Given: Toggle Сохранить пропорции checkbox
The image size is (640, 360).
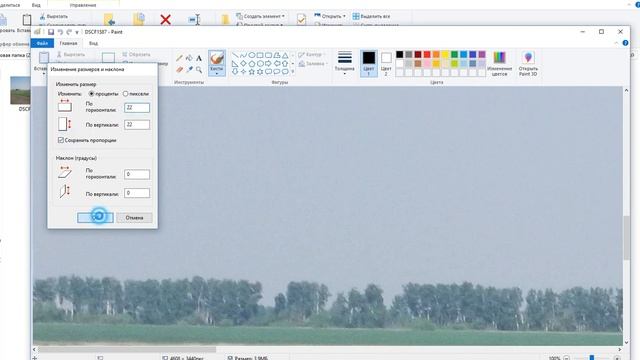Looking at the screenshot, I should click(61, 140).
